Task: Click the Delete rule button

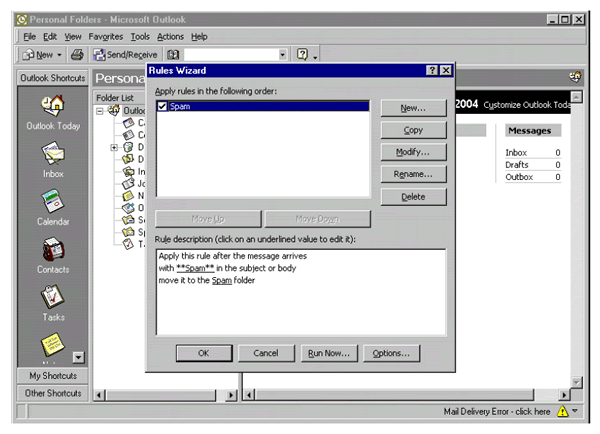Action: click(413, 197)
